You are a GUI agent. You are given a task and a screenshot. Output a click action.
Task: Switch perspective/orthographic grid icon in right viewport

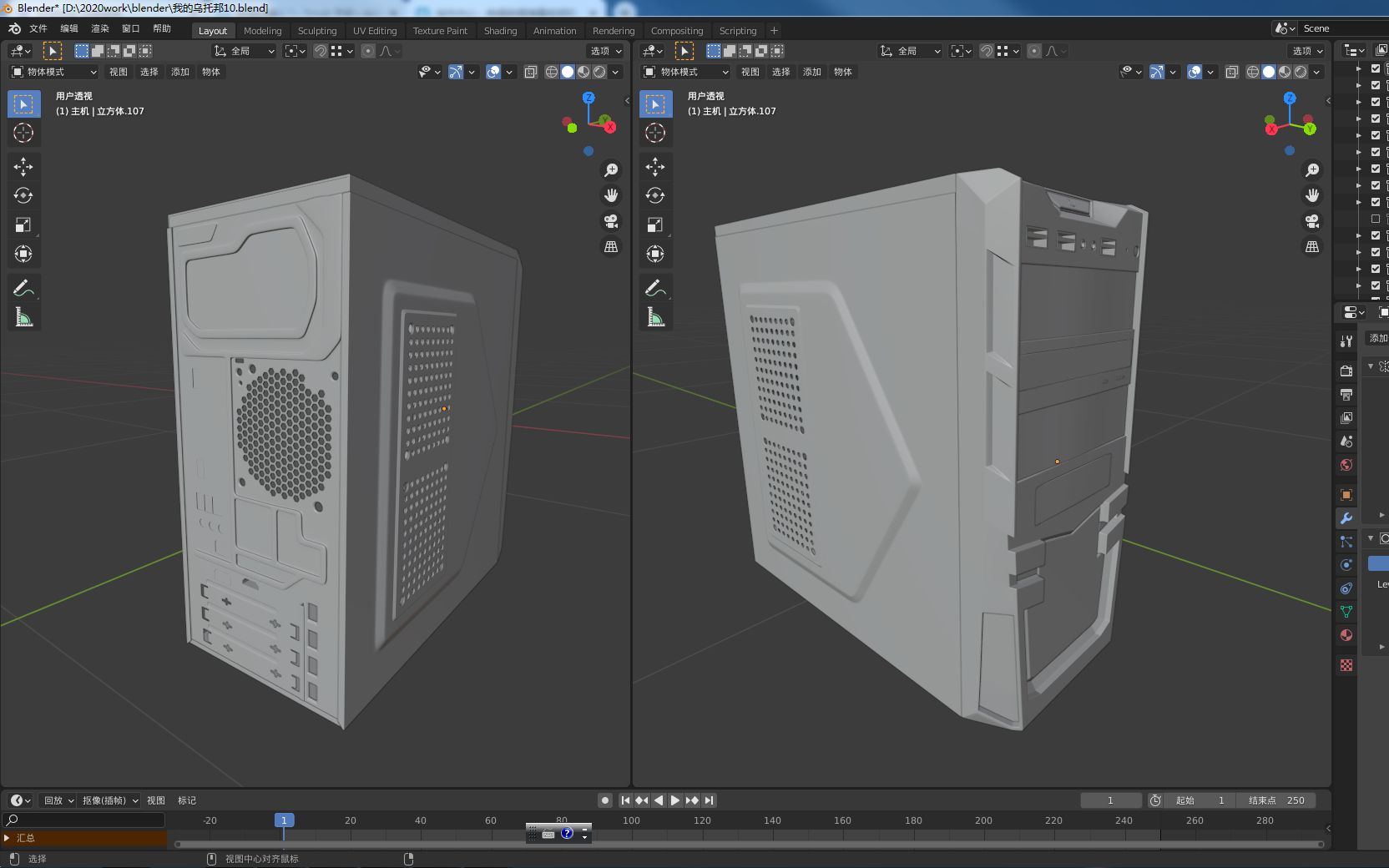1312,246
